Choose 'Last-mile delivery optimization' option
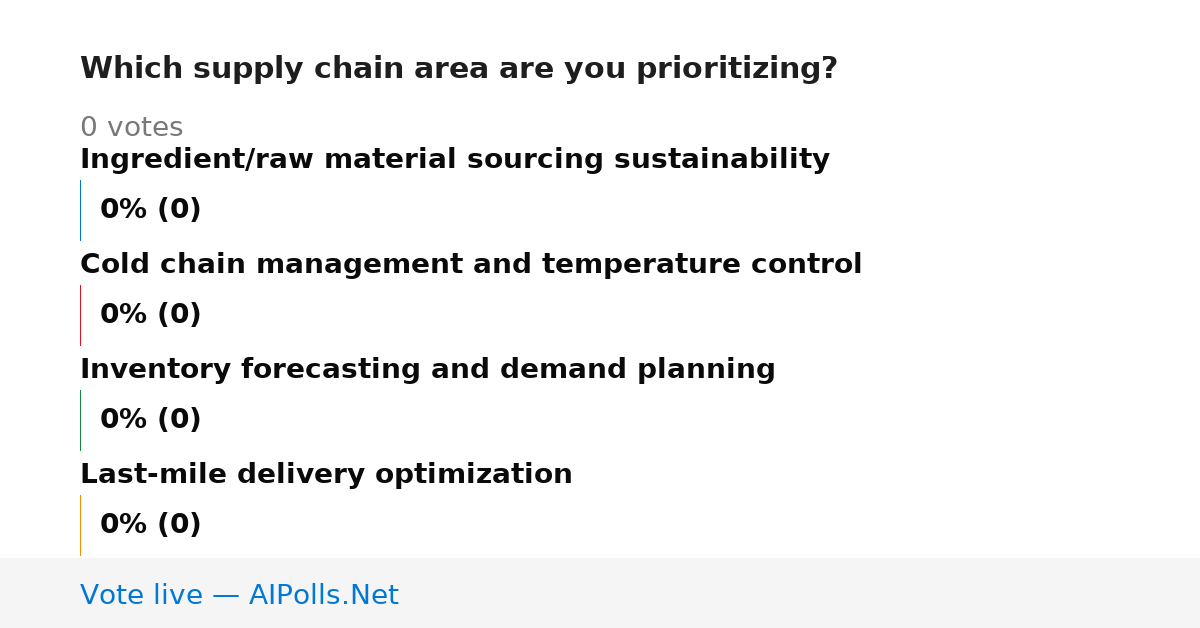 tap(326, 475)
